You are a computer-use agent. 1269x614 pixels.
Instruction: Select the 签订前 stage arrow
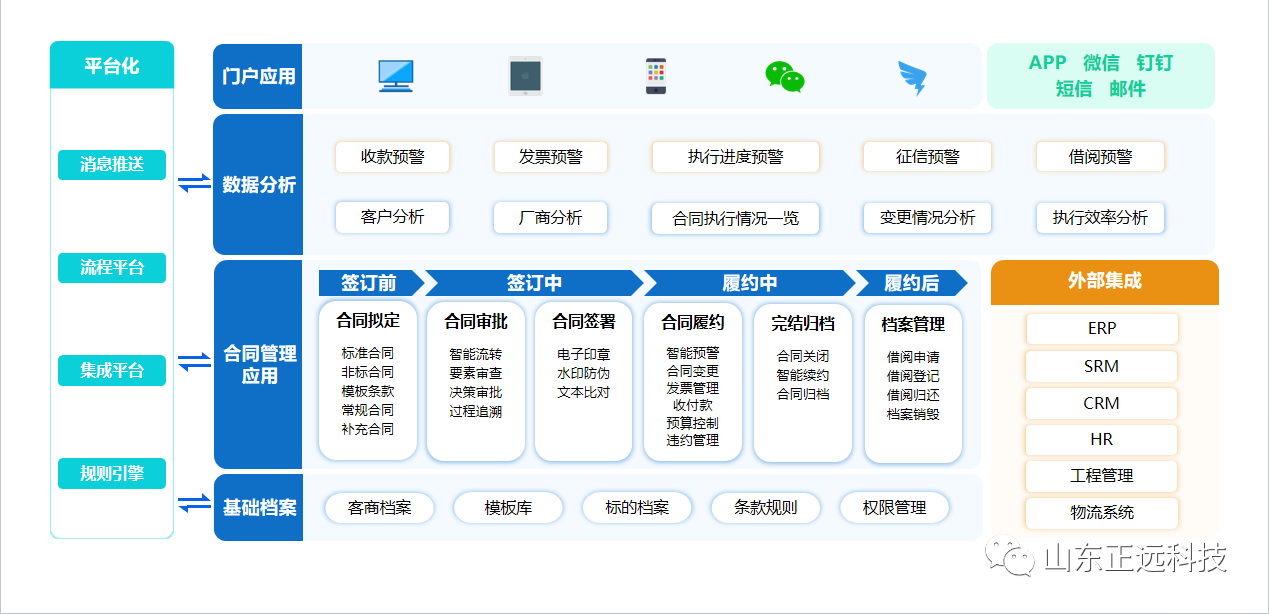(369, 283)
